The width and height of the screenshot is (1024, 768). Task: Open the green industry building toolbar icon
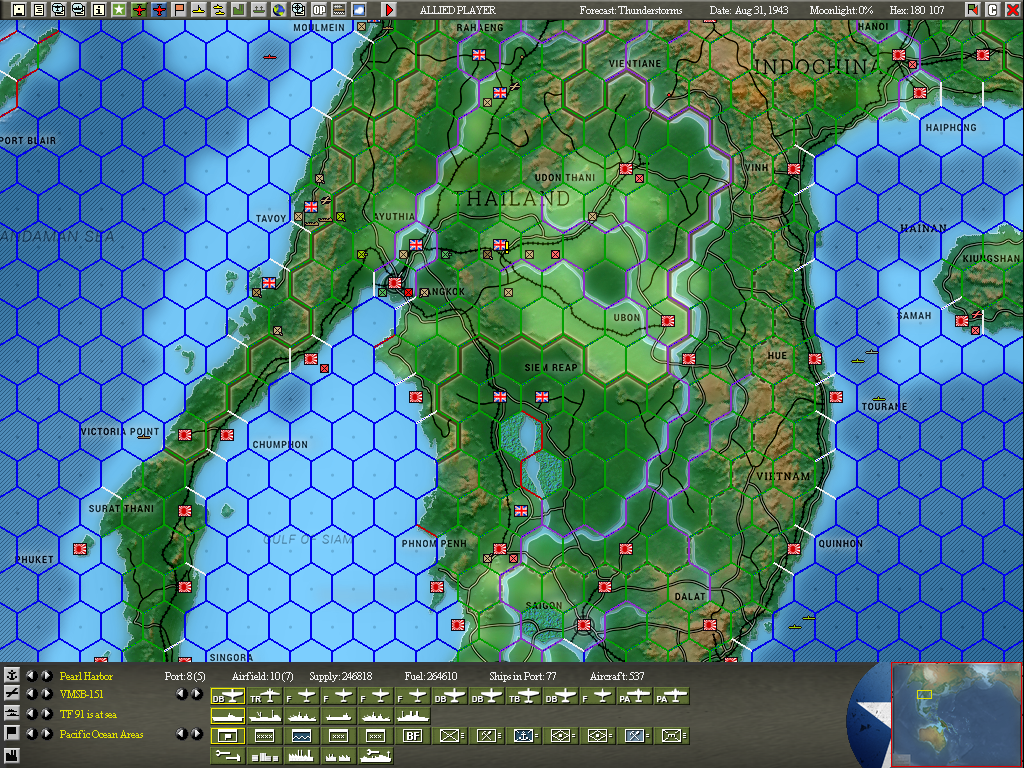coord(239,9)
